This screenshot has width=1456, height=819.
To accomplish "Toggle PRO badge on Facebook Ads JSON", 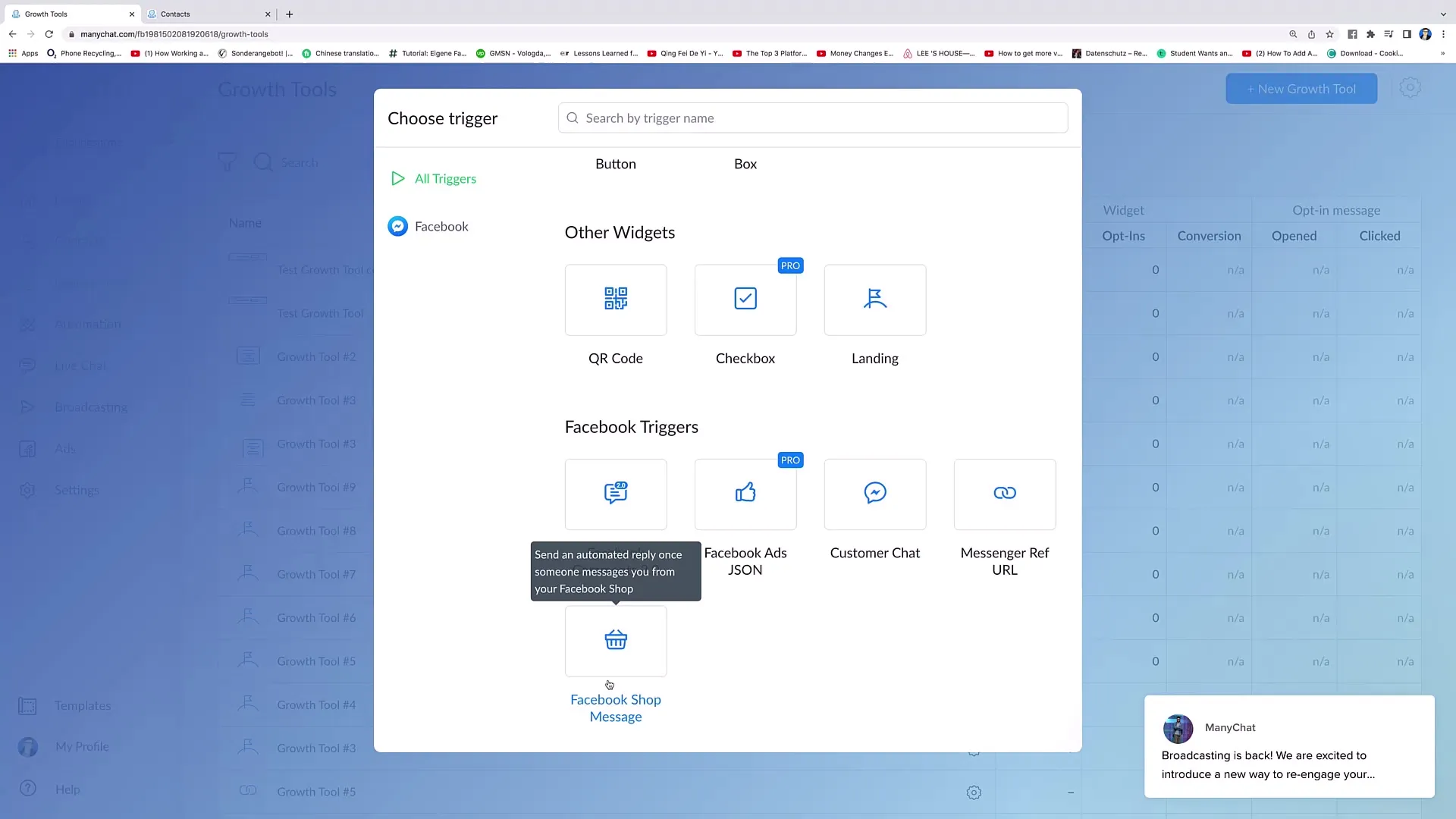I will tap(791, 460).
